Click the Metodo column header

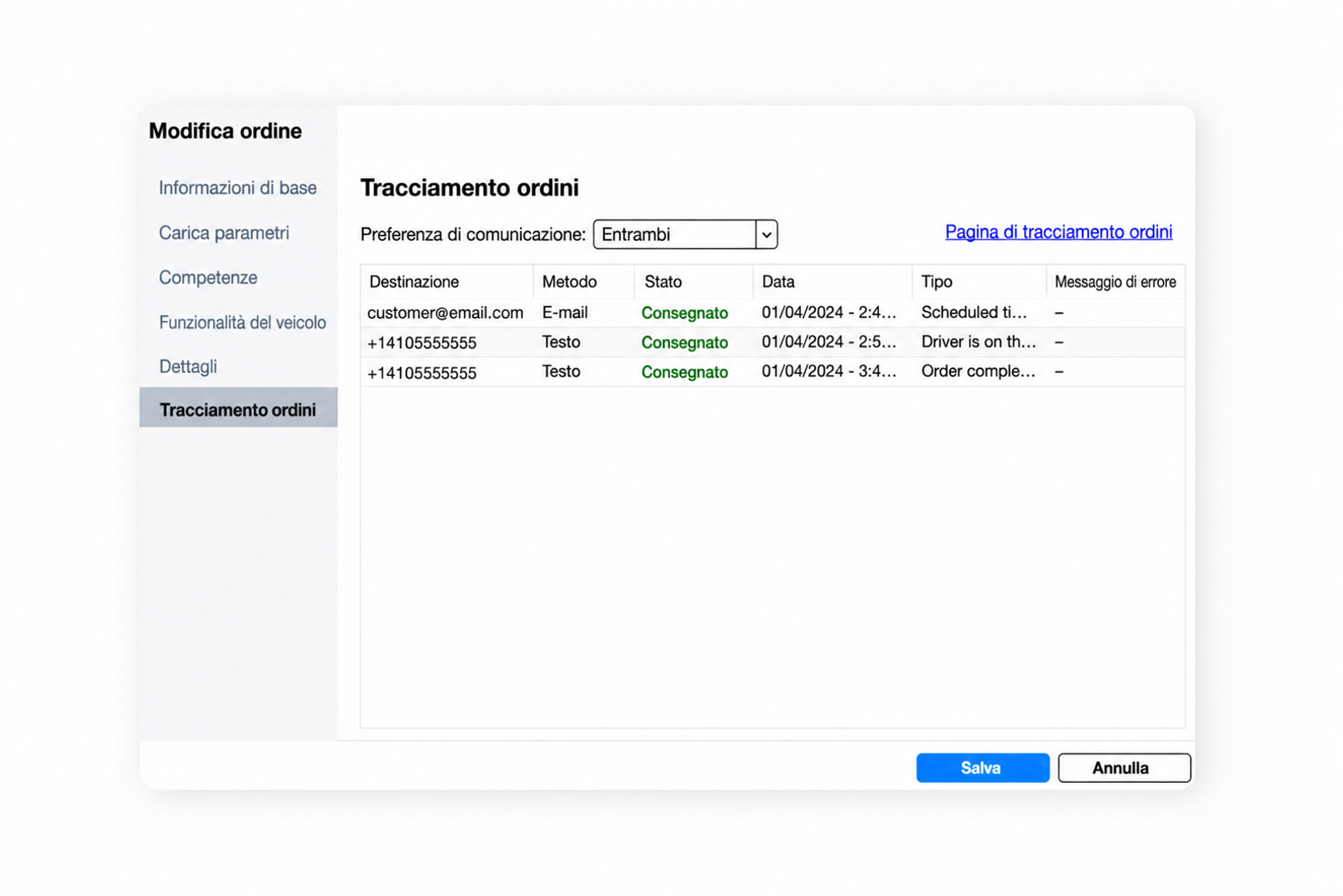[x=584, y=282]
